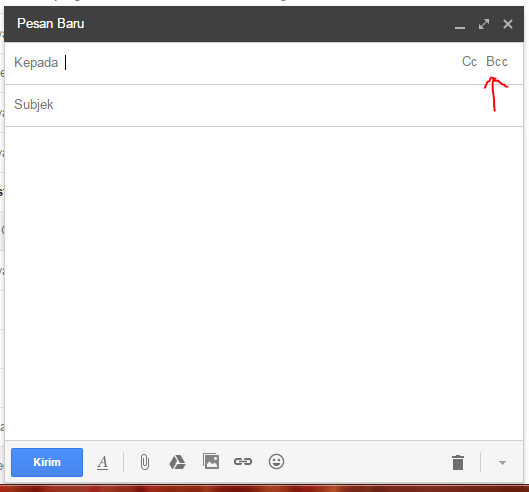Open the emoticon smiley picker

276,461
